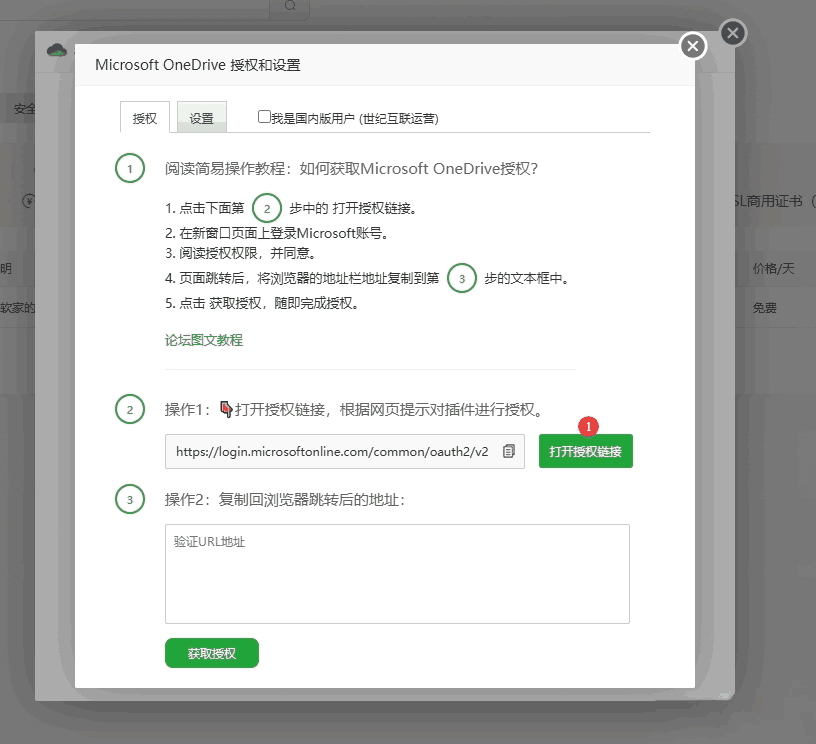The image size is (816, 744).
Task: Close the Microsoft OneDrive authorization dialog
Action: click(x=693, y=46)
